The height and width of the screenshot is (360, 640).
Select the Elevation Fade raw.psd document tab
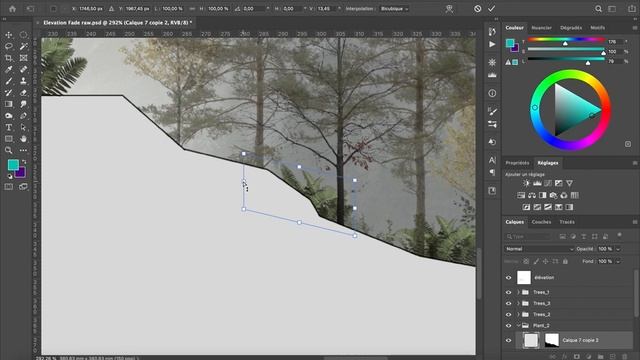(x=118, y=22)
